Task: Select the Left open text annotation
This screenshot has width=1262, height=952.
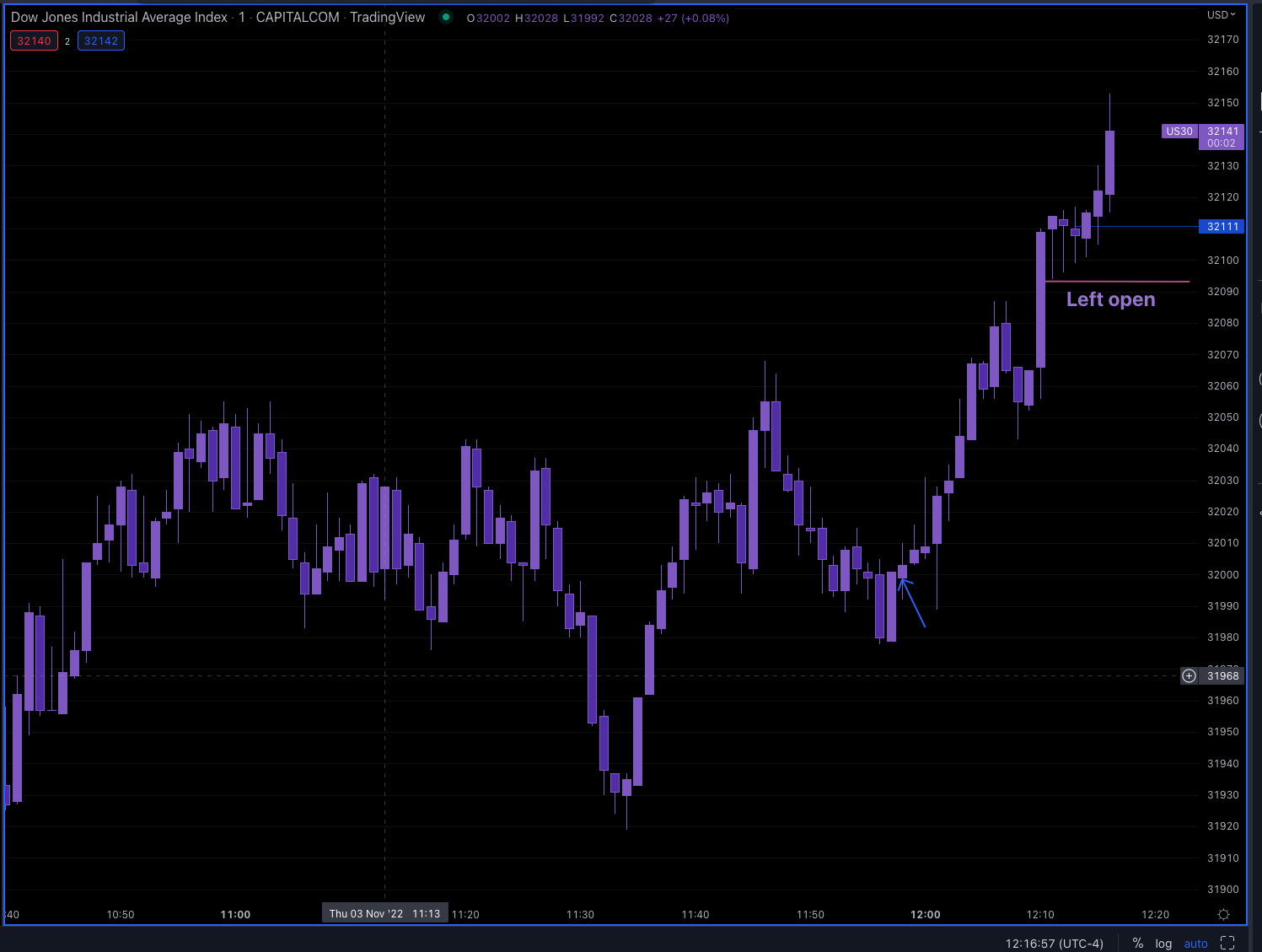Action: pos(1110,299)
